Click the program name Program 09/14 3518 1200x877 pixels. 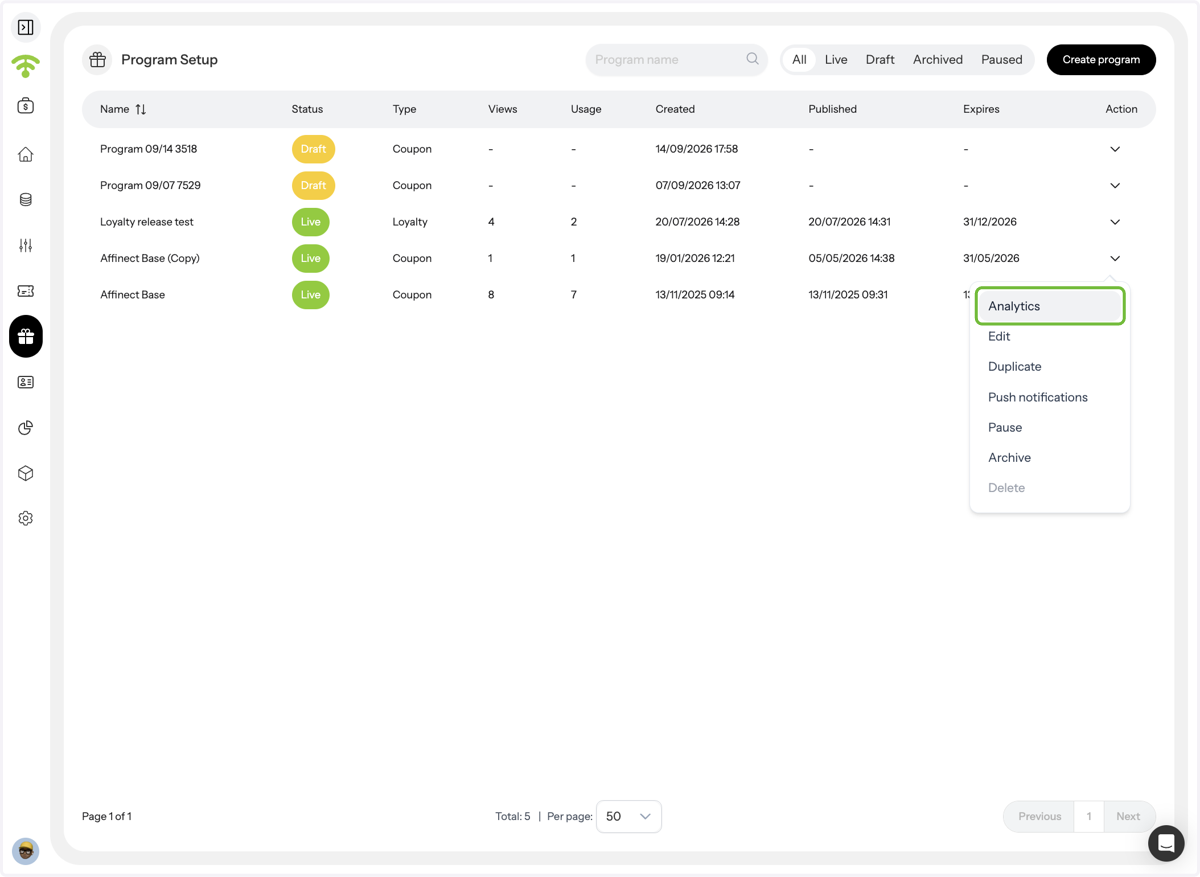[148, 149]
